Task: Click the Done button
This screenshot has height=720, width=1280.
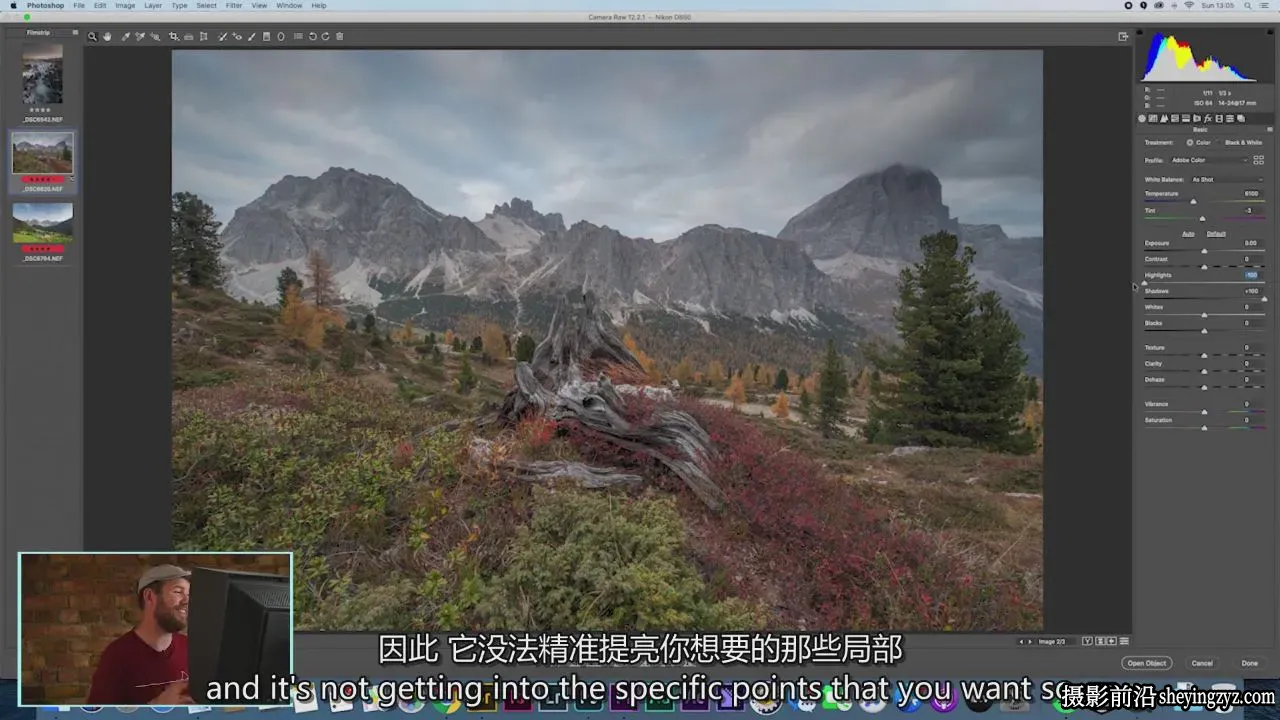Action: [x=1250, y=663]
